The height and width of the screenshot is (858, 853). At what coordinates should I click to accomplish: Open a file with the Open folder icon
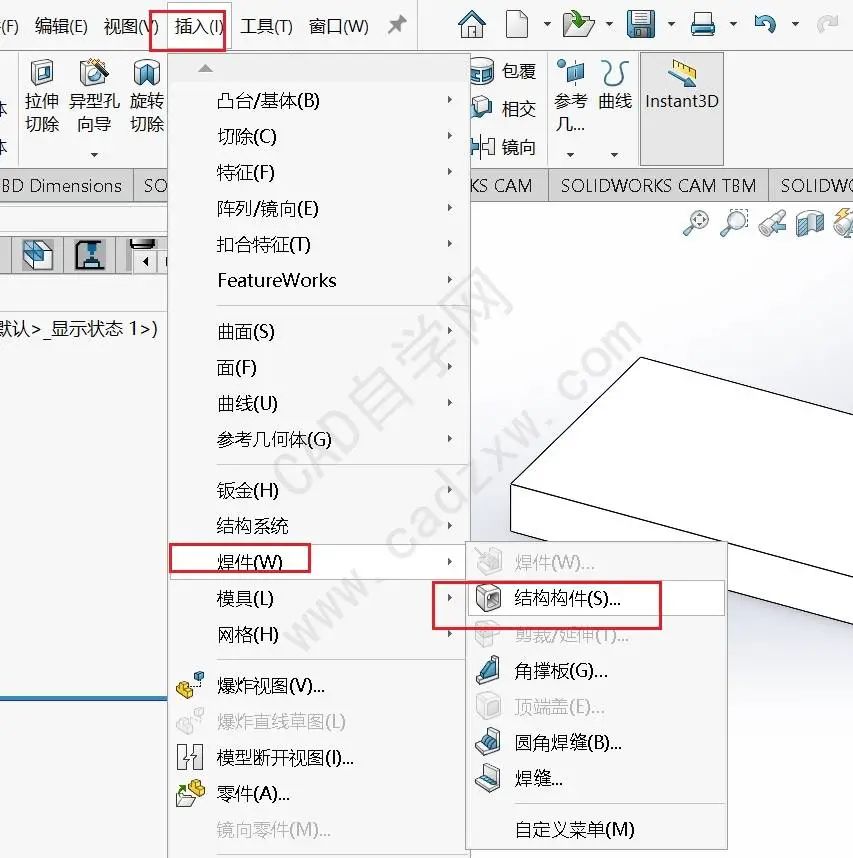click(x=578, y=24)
